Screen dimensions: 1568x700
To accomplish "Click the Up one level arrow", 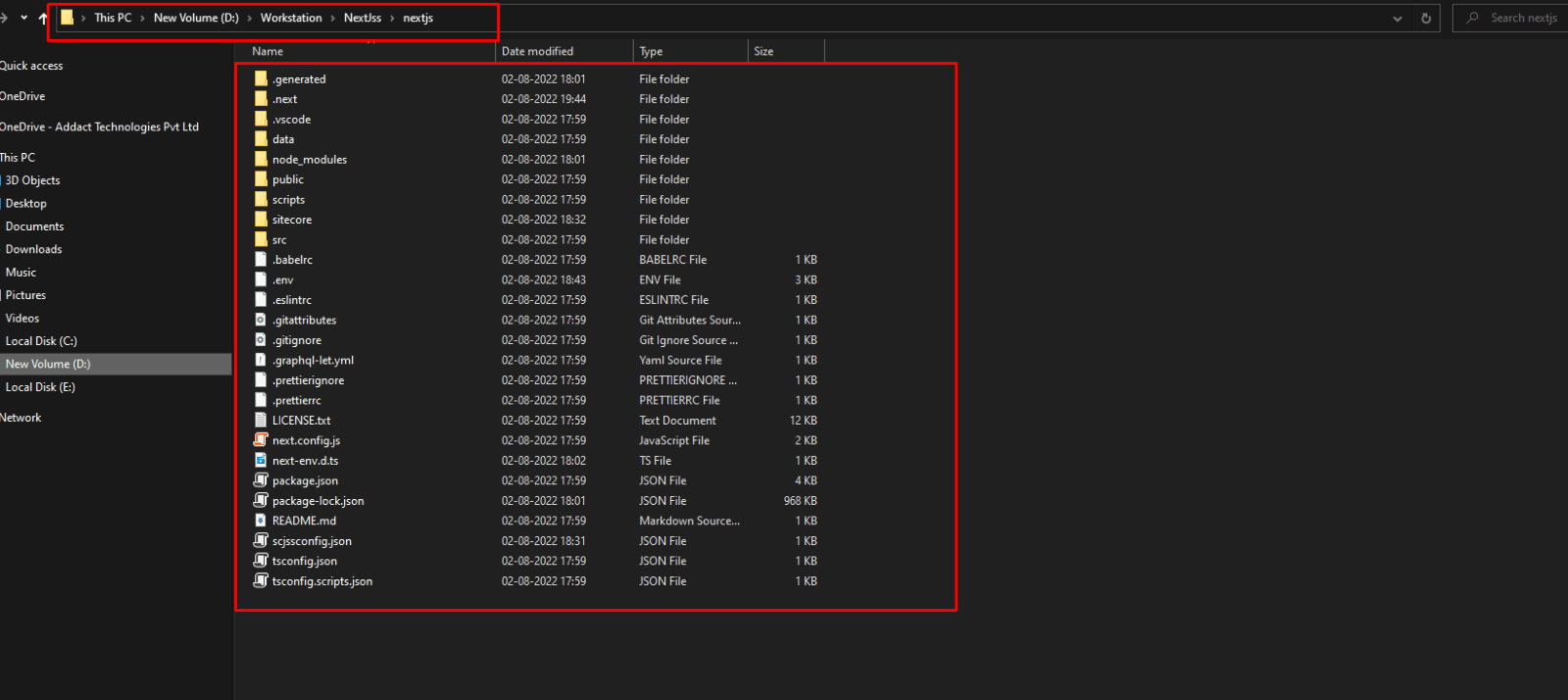I will click(x=43, y=18).
